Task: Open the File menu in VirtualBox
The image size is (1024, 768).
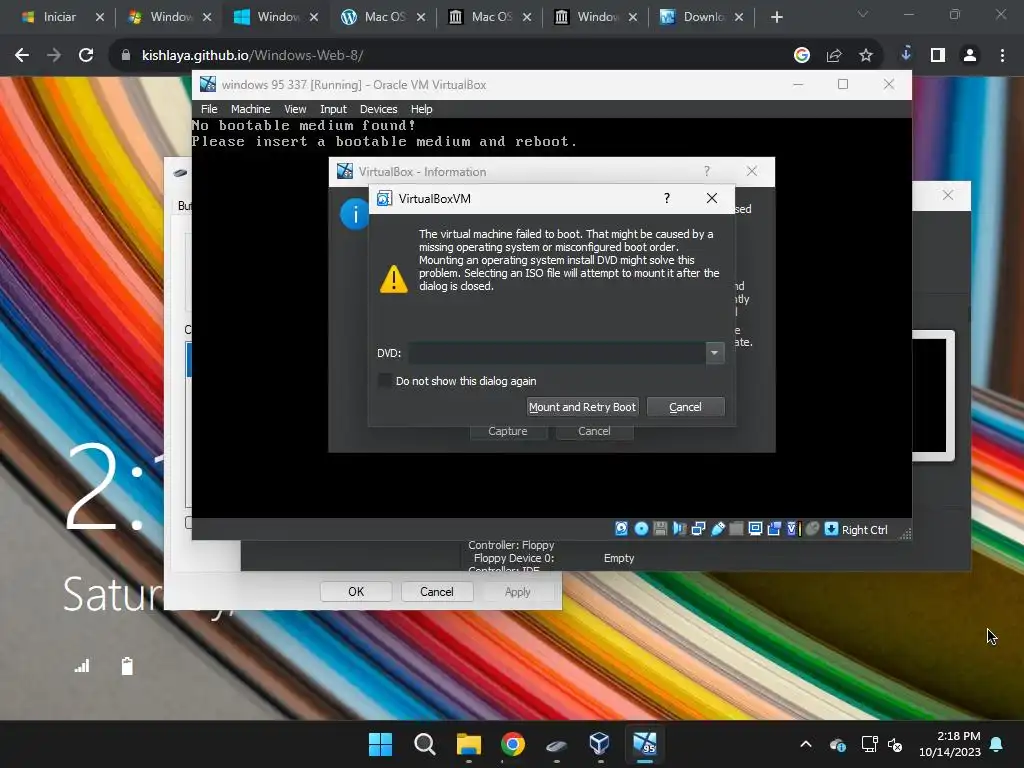Action: click(209, 109)
